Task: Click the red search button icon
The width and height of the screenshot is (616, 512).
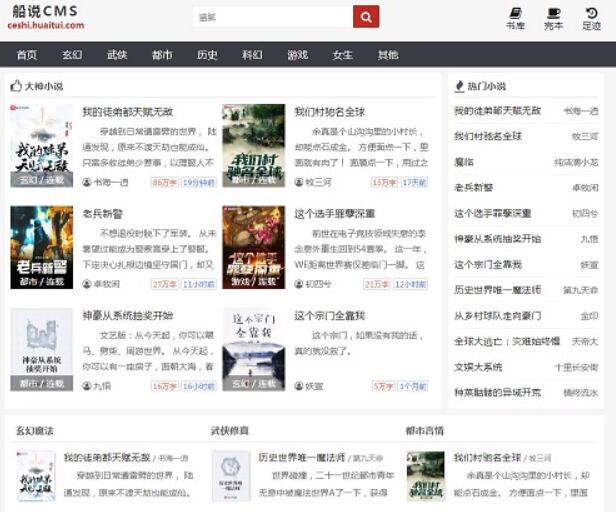Action: (x=366, y=17)
